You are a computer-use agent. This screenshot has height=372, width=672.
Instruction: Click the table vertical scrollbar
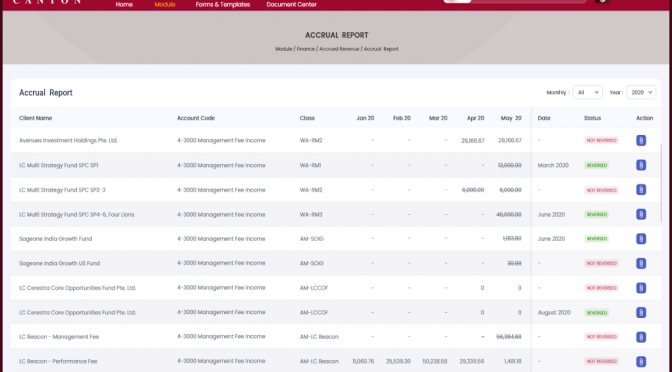tap(661, 183)
